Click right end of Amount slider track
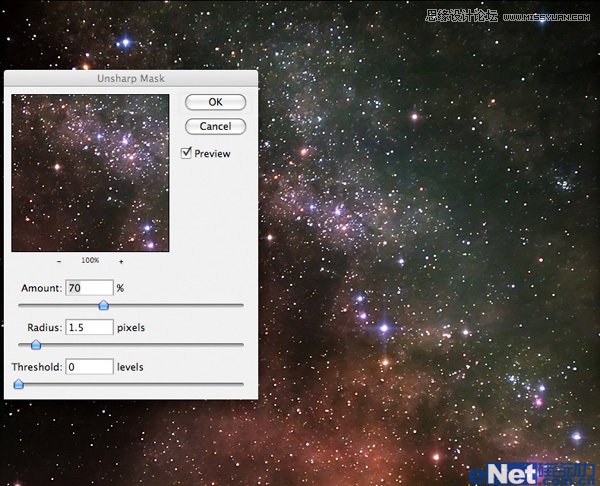 pos(241,305)
